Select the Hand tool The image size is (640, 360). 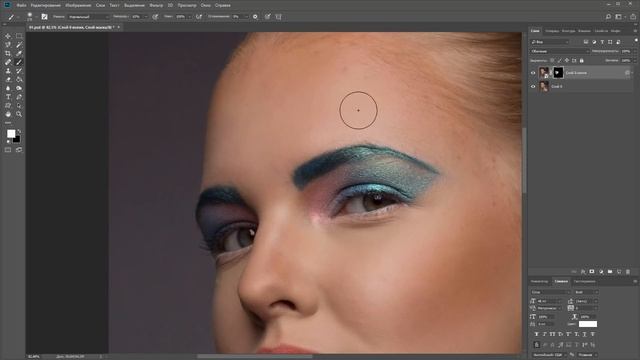click(x=8, y=114)
